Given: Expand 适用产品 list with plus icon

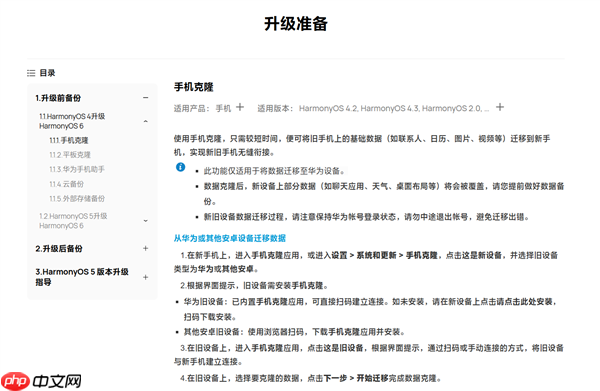Looking at the screenshot, I should point(240,107).
